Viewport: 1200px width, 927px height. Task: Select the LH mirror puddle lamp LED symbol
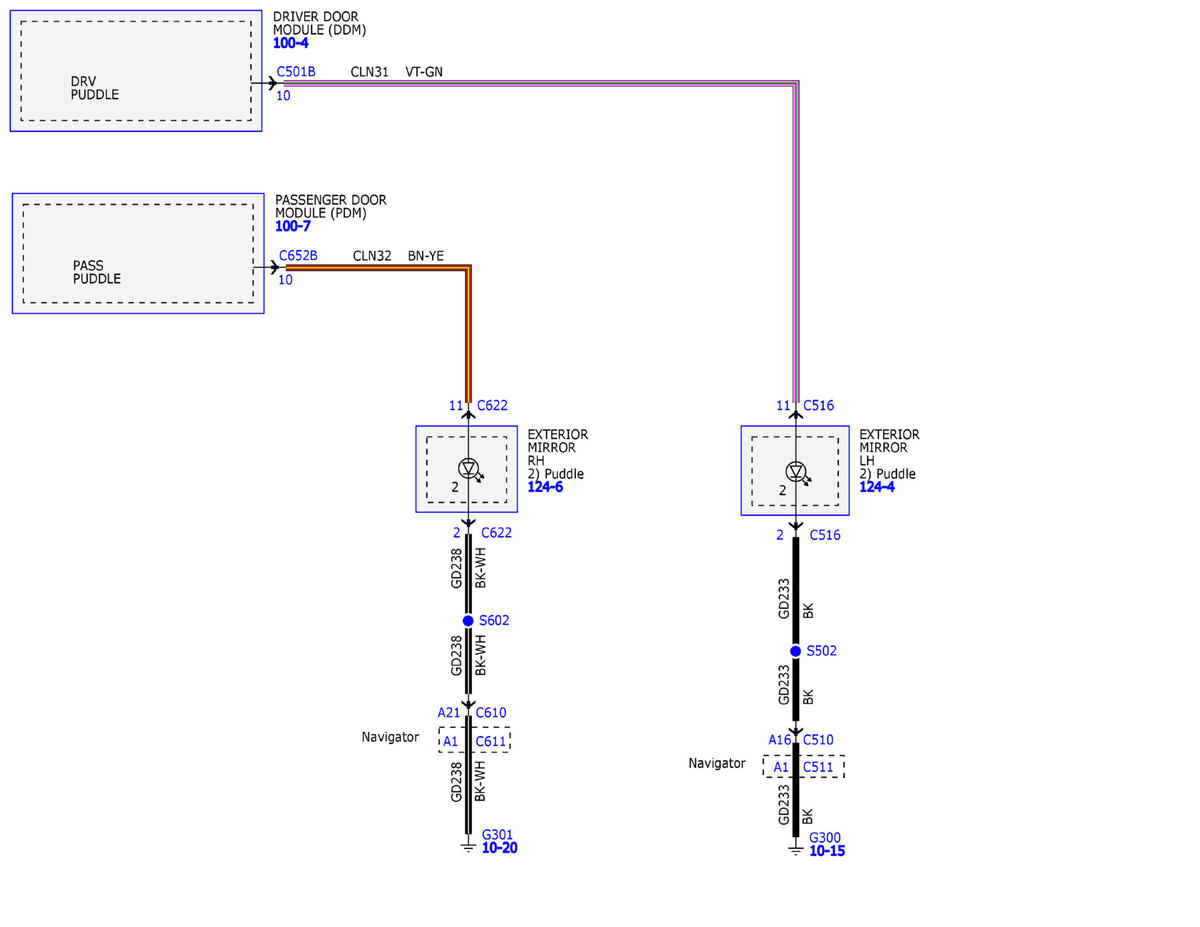coord(796,470)
